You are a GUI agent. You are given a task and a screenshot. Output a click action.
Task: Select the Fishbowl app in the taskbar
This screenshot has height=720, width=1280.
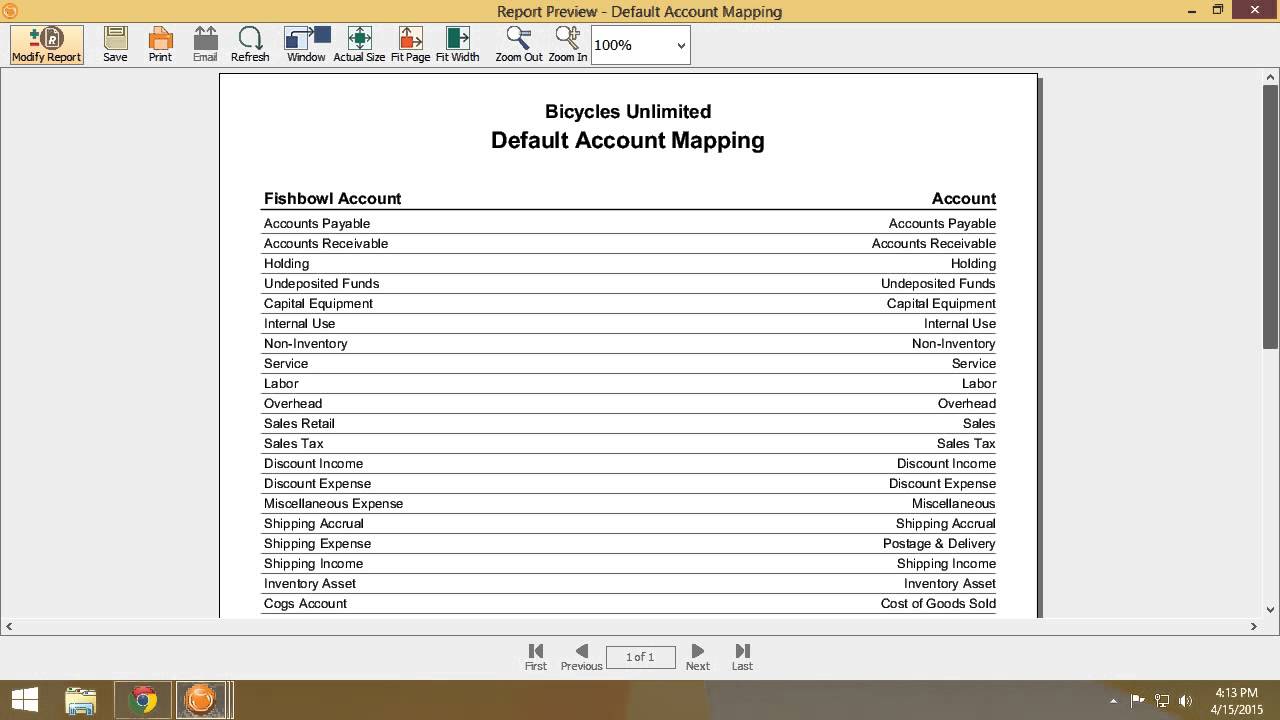coord(203,700)
